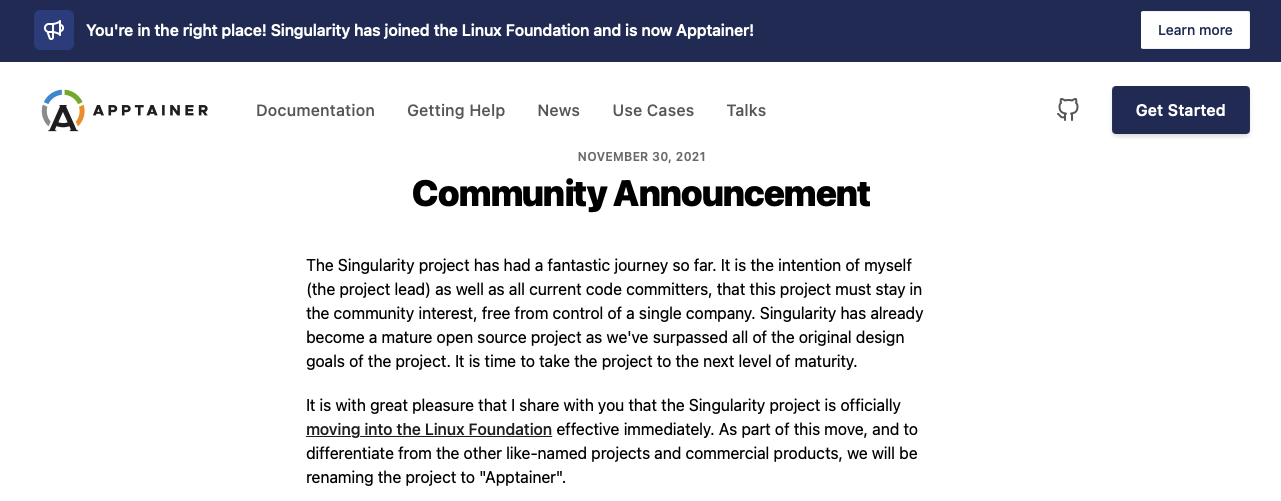Open the Talks page
1281x501 pixels.
point(746,110)
